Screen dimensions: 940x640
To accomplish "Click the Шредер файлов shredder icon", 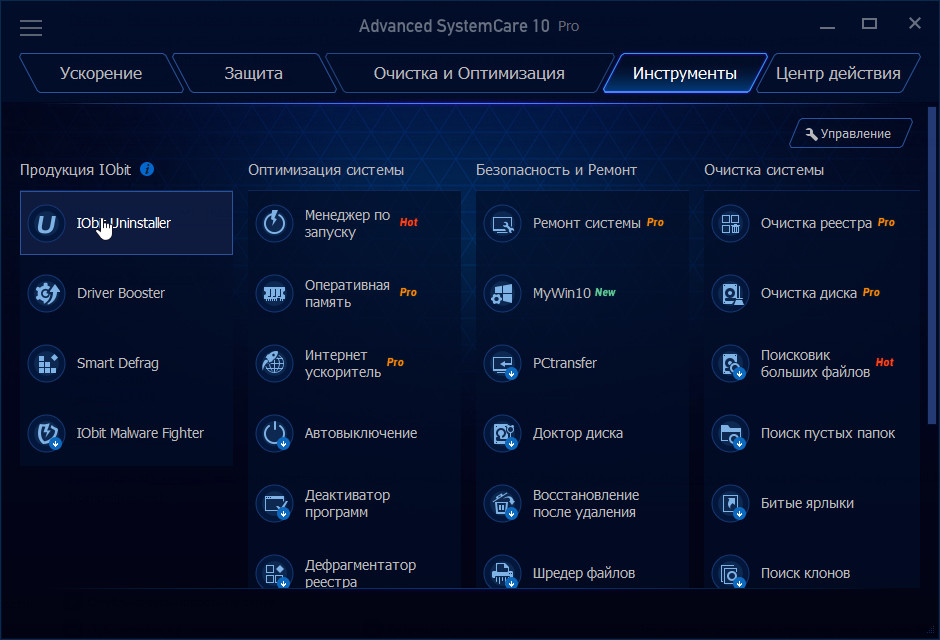I will tap(502, 572).
